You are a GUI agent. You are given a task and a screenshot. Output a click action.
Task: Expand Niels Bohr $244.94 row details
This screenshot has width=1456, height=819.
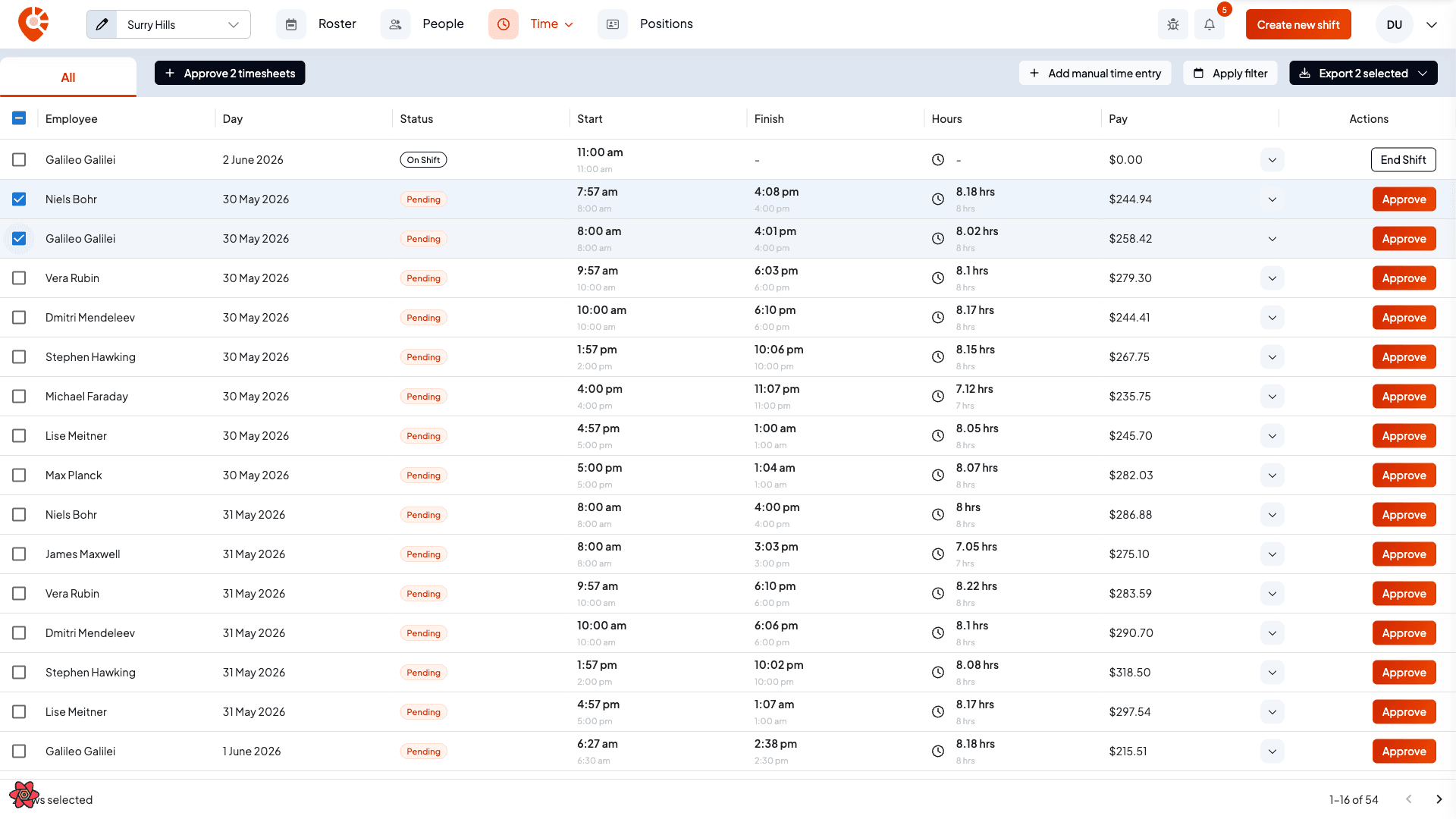[x=1272, y=199]
